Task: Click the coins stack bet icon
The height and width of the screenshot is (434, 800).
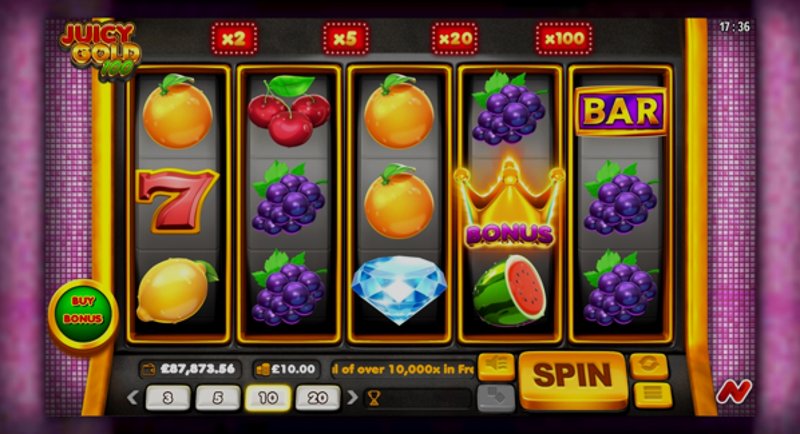Action: coord(262,369)
